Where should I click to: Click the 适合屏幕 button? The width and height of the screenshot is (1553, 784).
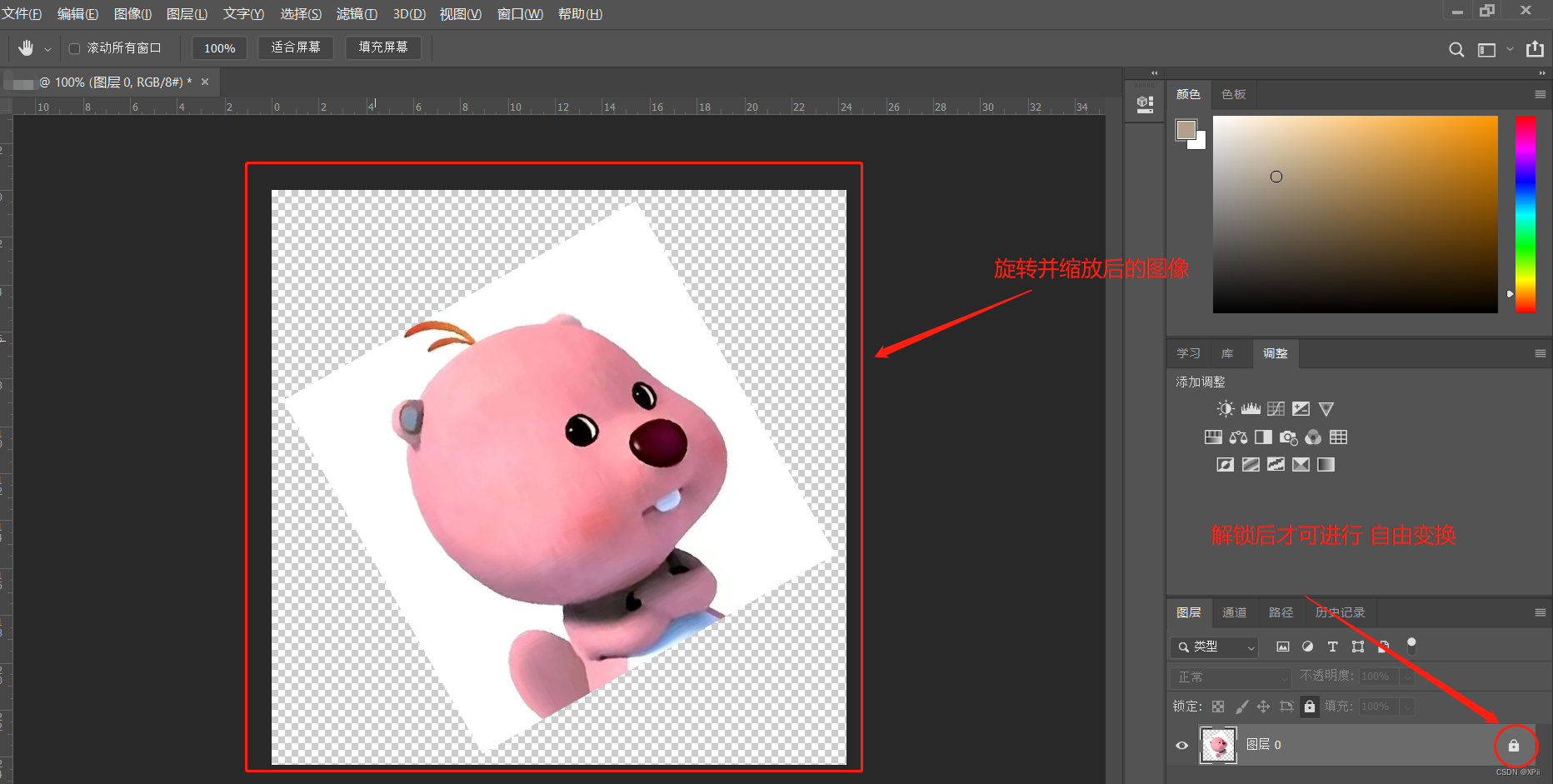[x=296, y=47]
